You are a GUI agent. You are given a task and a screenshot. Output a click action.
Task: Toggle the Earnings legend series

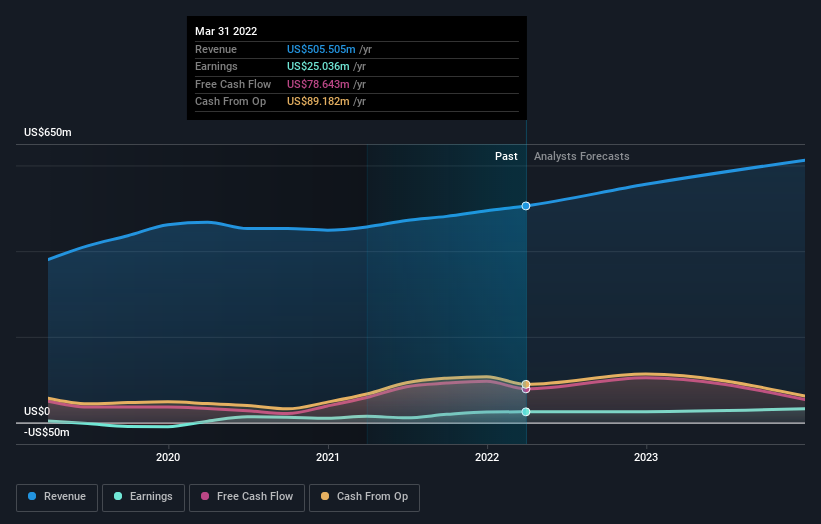pos(143,497)
